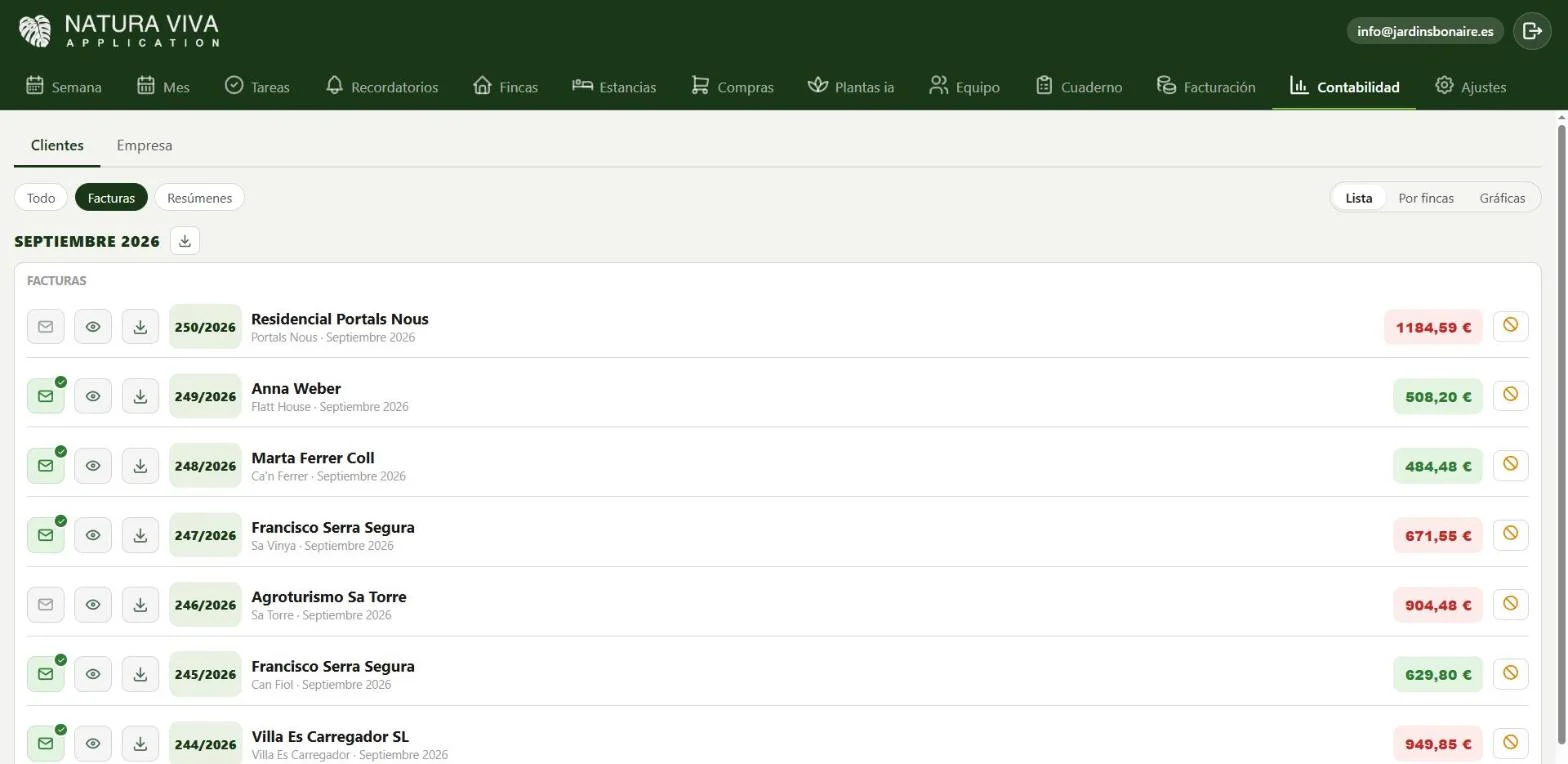Void invoice 247/2026 Sa Vinya

(x=1510, y=534)
